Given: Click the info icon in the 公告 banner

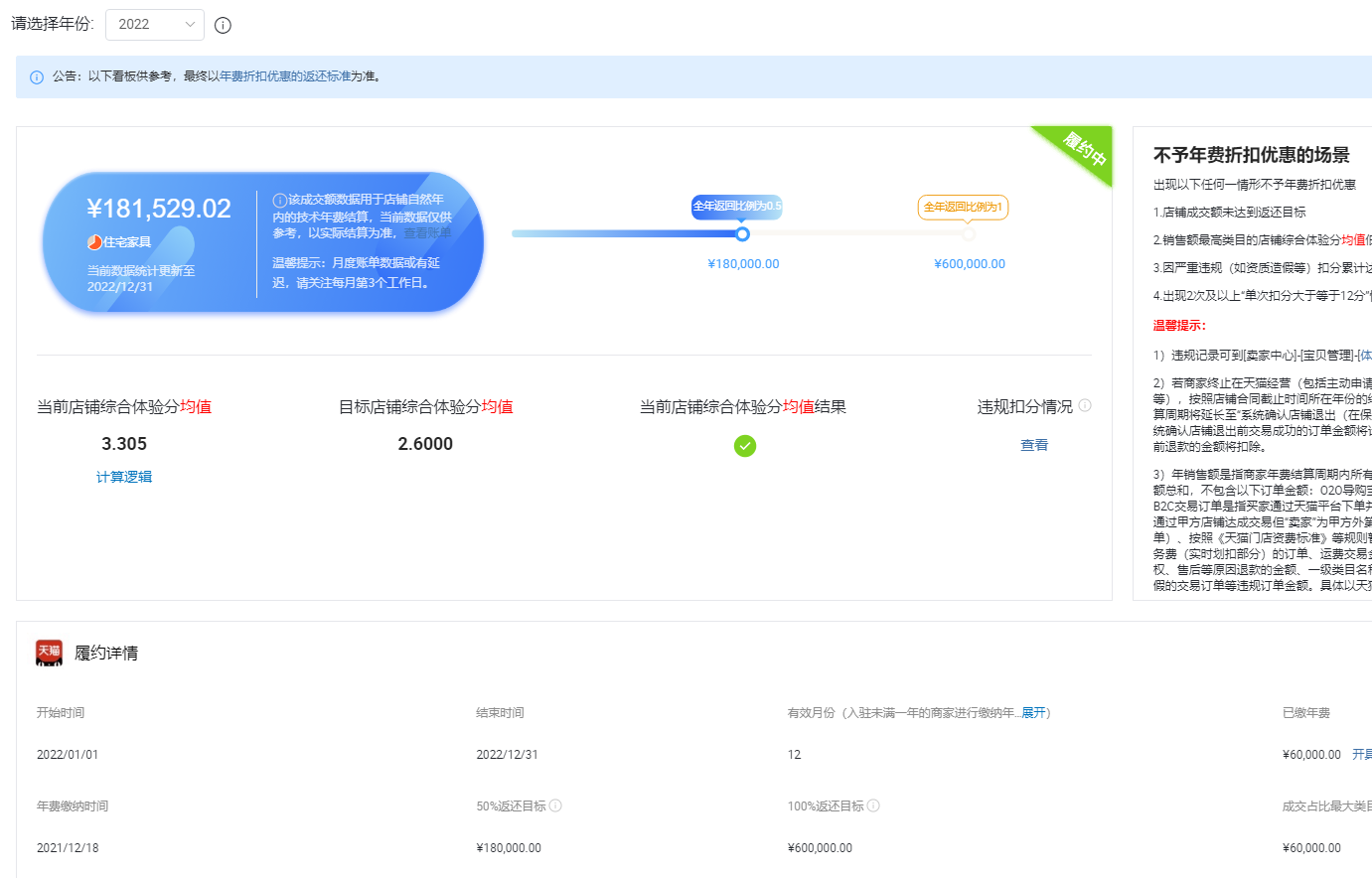Looking at the screenshot, I should pyautogui.click(x=37, y=77).
